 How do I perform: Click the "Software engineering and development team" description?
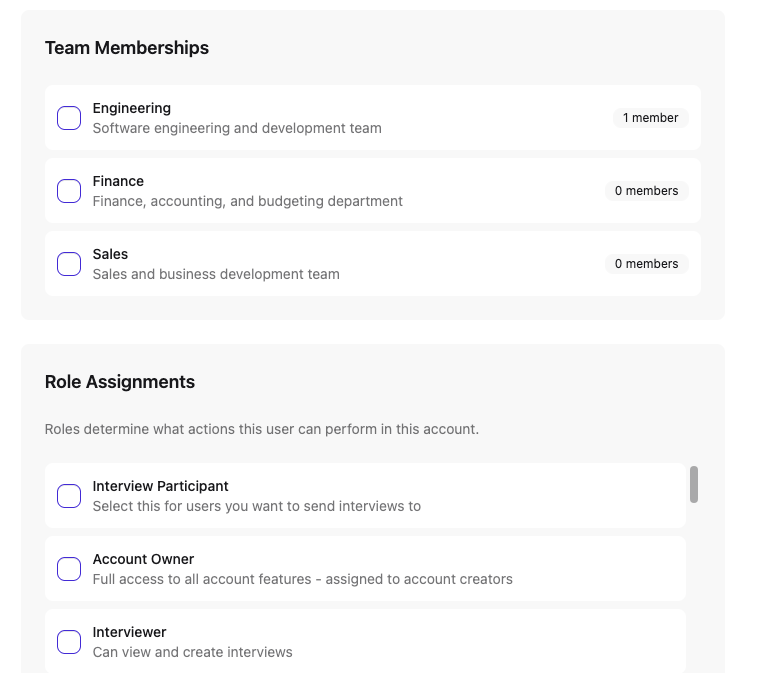pos(237,128)
